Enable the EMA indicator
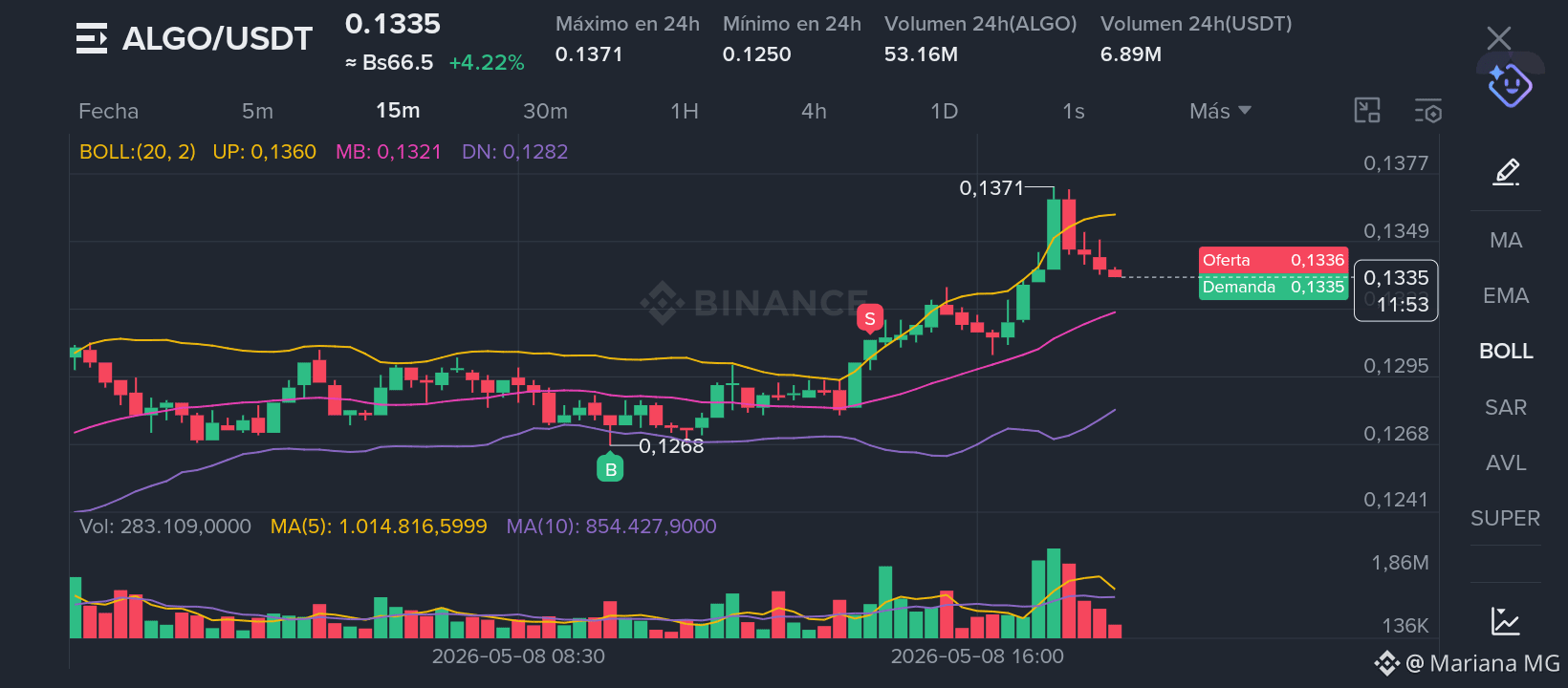 [x=1506, y=295]
